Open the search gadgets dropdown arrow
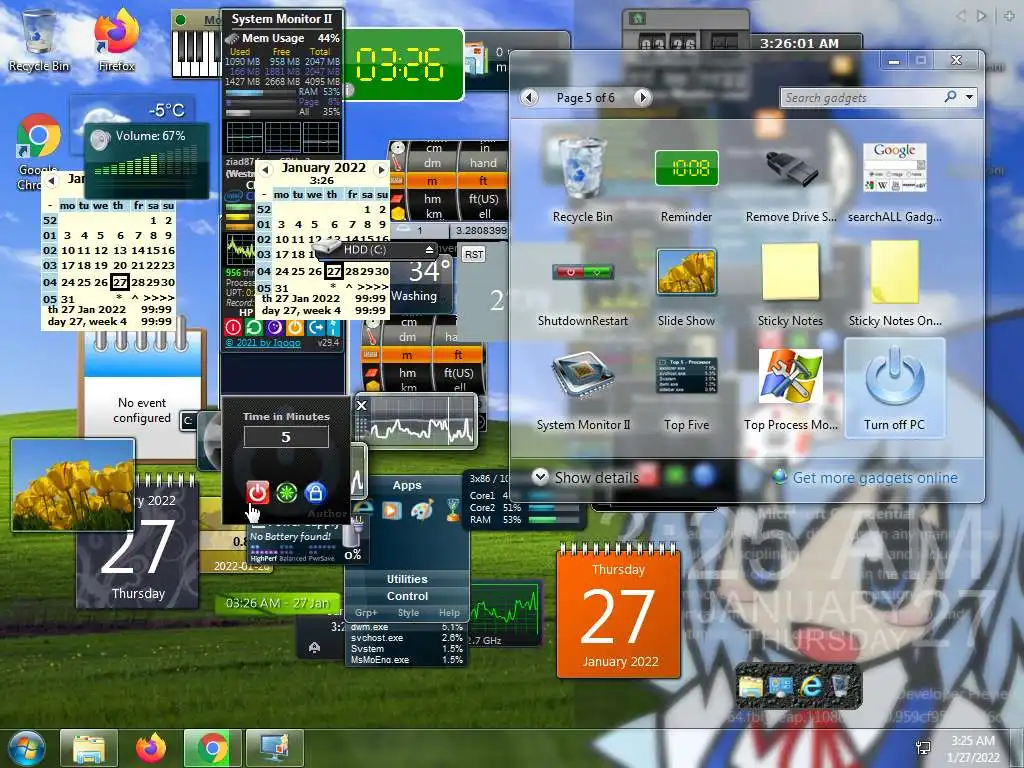The width and height of the screenshot is (1024, 768). (970, 97)
